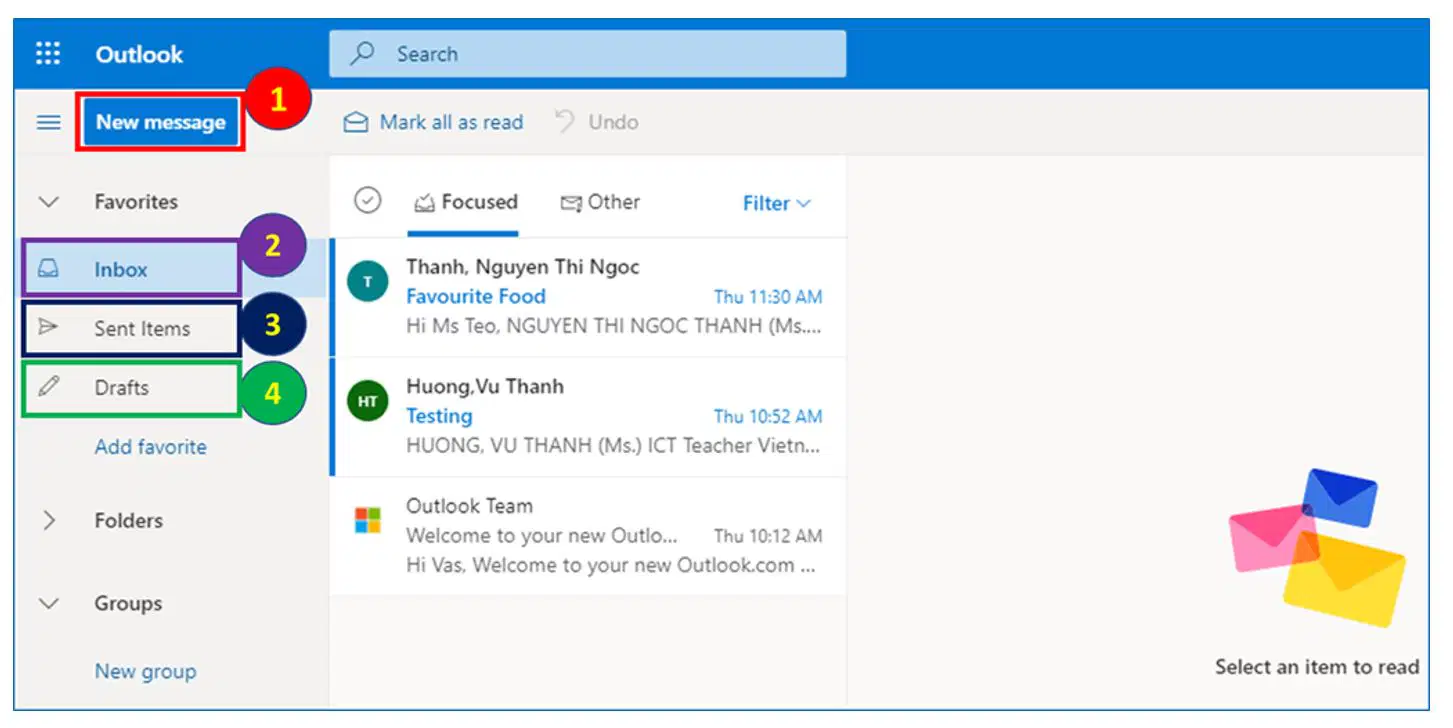1453x728 pixels.
Task: Click the Thu 10:52 AM timestamp
Action: [x=768, y=416]
